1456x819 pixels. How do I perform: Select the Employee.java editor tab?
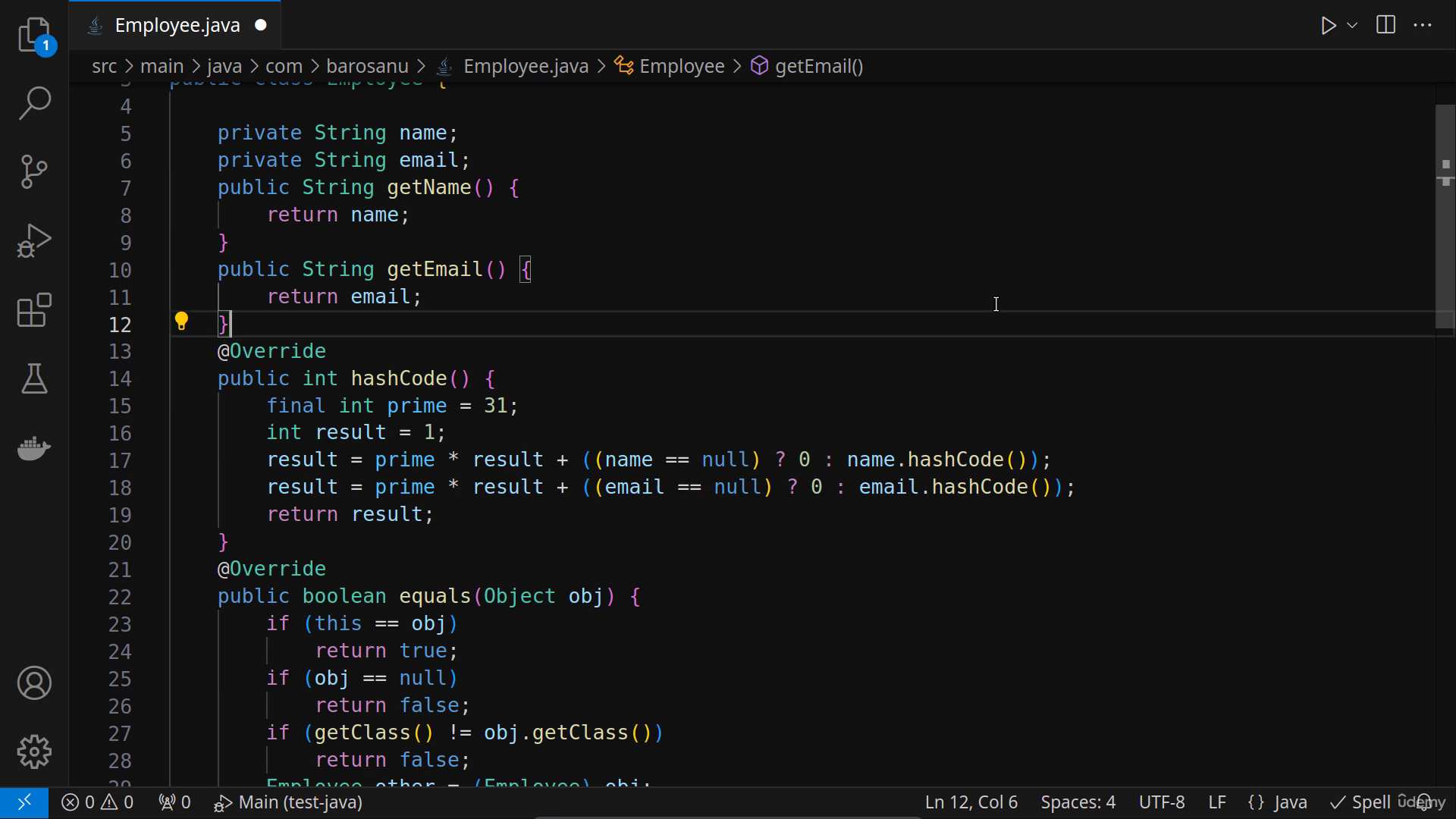[176, 25]
